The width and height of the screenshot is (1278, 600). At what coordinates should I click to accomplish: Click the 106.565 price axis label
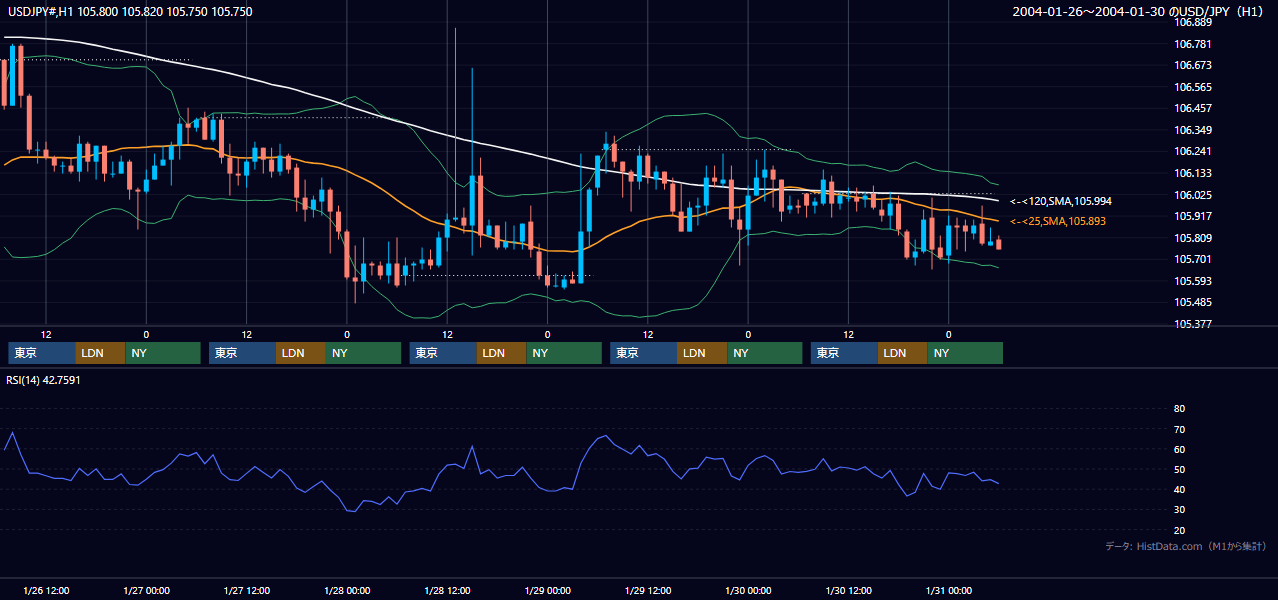click(x=1193, y=87)
